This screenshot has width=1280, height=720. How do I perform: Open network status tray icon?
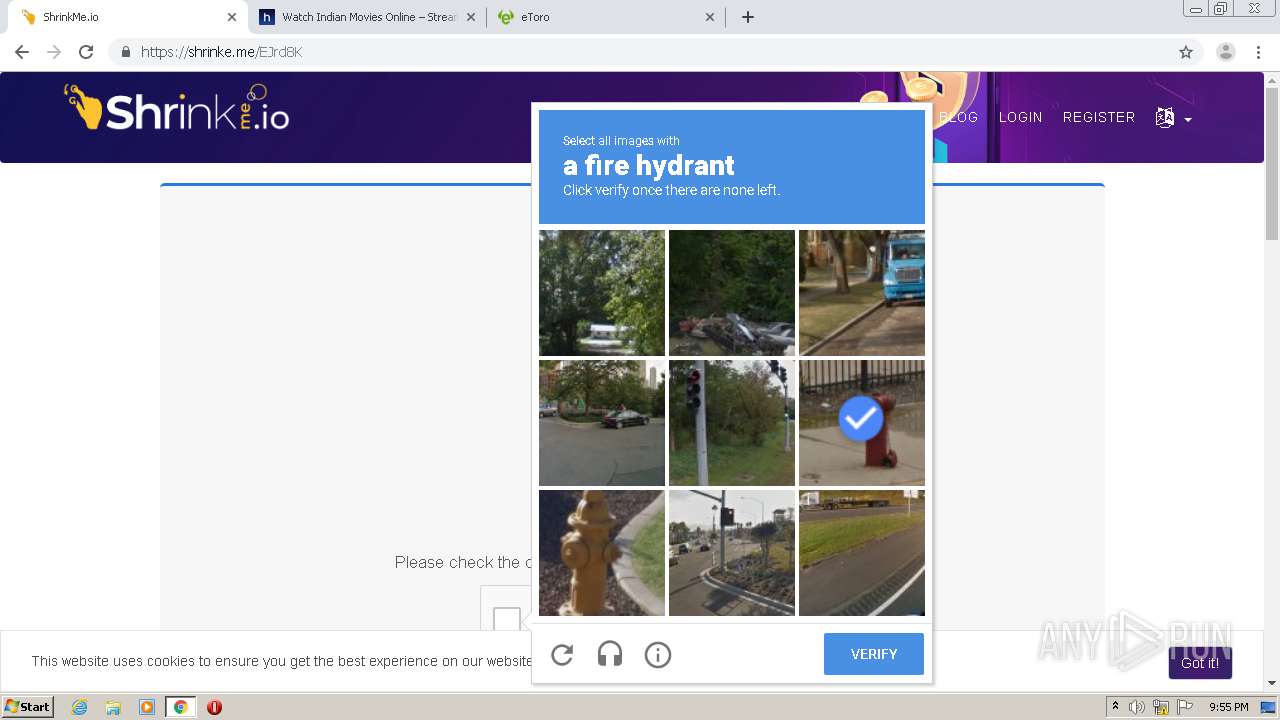point(1161,707)
